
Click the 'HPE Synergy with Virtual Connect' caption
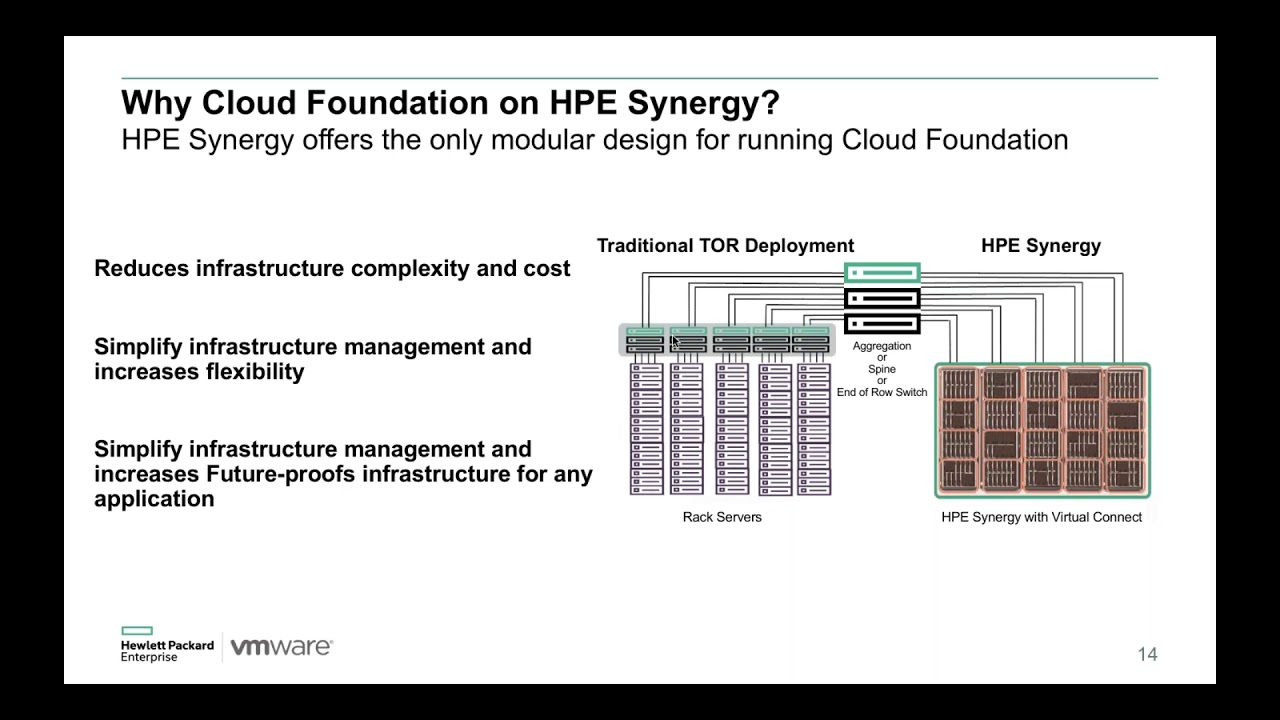point(1041,517)
